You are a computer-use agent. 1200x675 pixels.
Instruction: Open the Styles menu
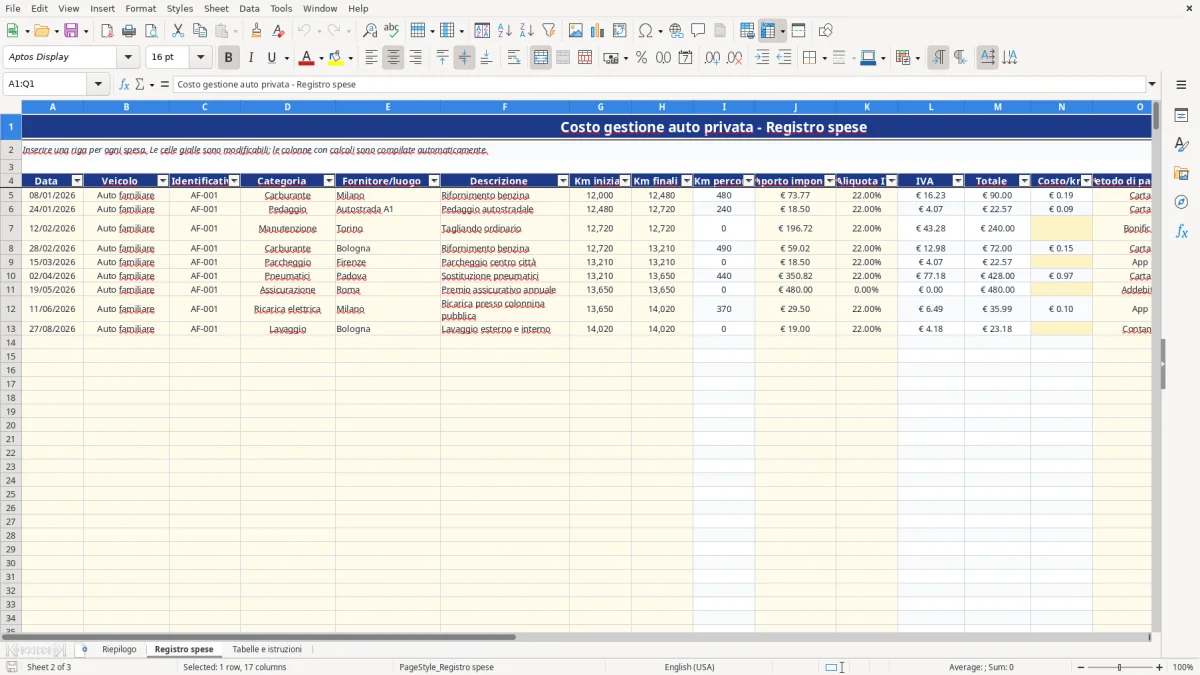[x=180, y=8]
